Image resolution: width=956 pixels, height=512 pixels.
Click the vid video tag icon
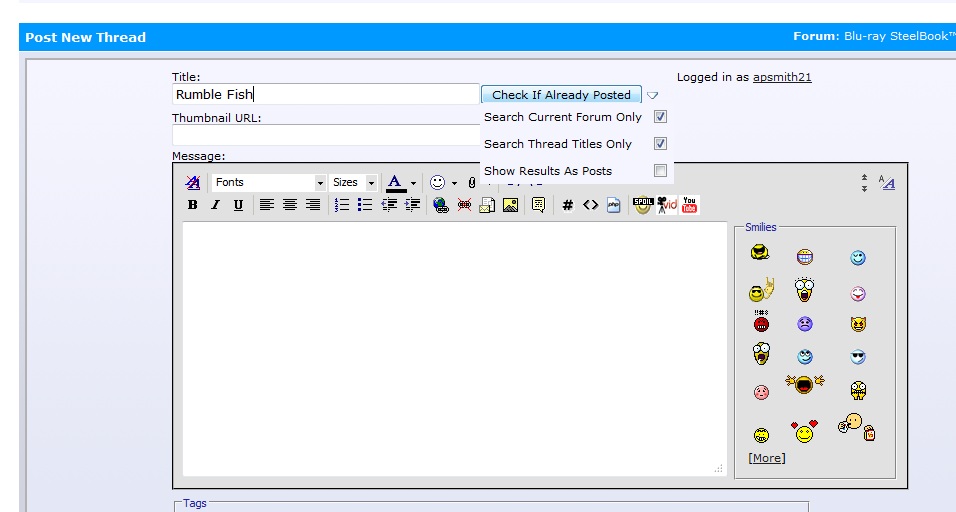pos(666,205)
